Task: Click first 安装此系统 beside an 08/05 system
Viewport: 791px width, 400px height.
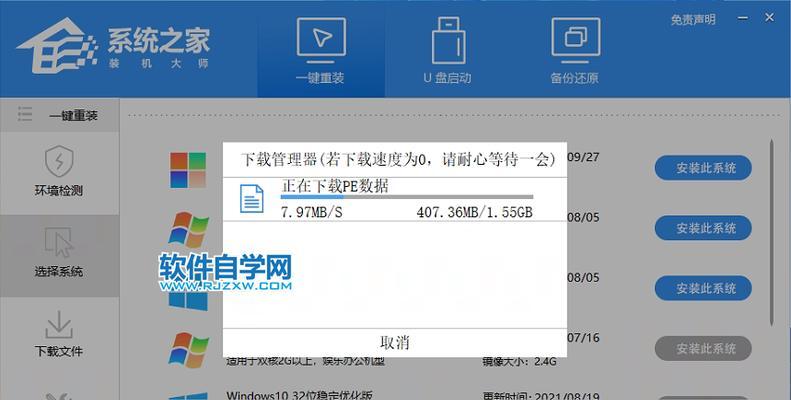Action: 703,228
